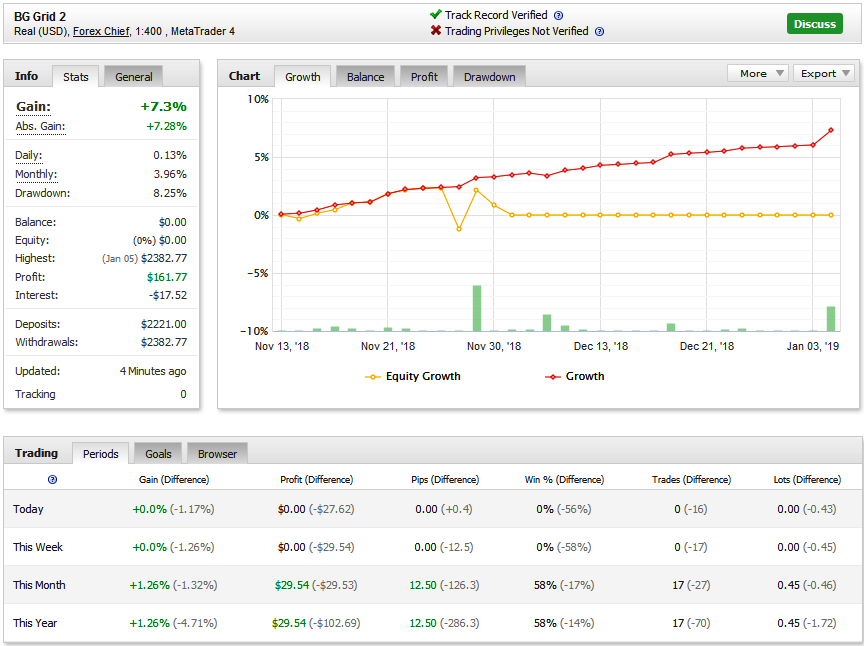Click the +7.3% gain value
864x646 pixels.
(x=164, y=106)
